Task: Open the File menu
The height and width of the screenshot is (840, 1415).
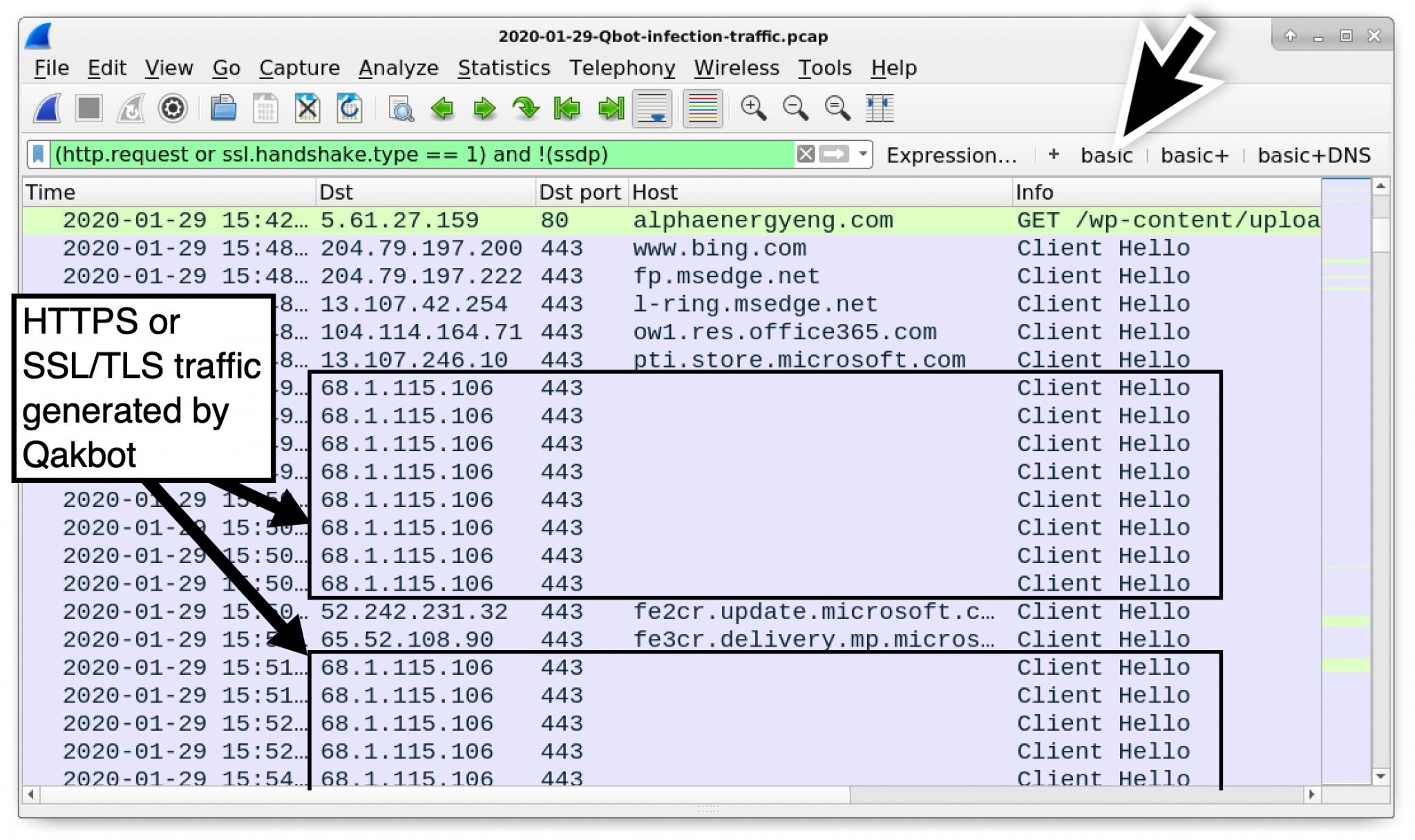Action: coord(51,68)
